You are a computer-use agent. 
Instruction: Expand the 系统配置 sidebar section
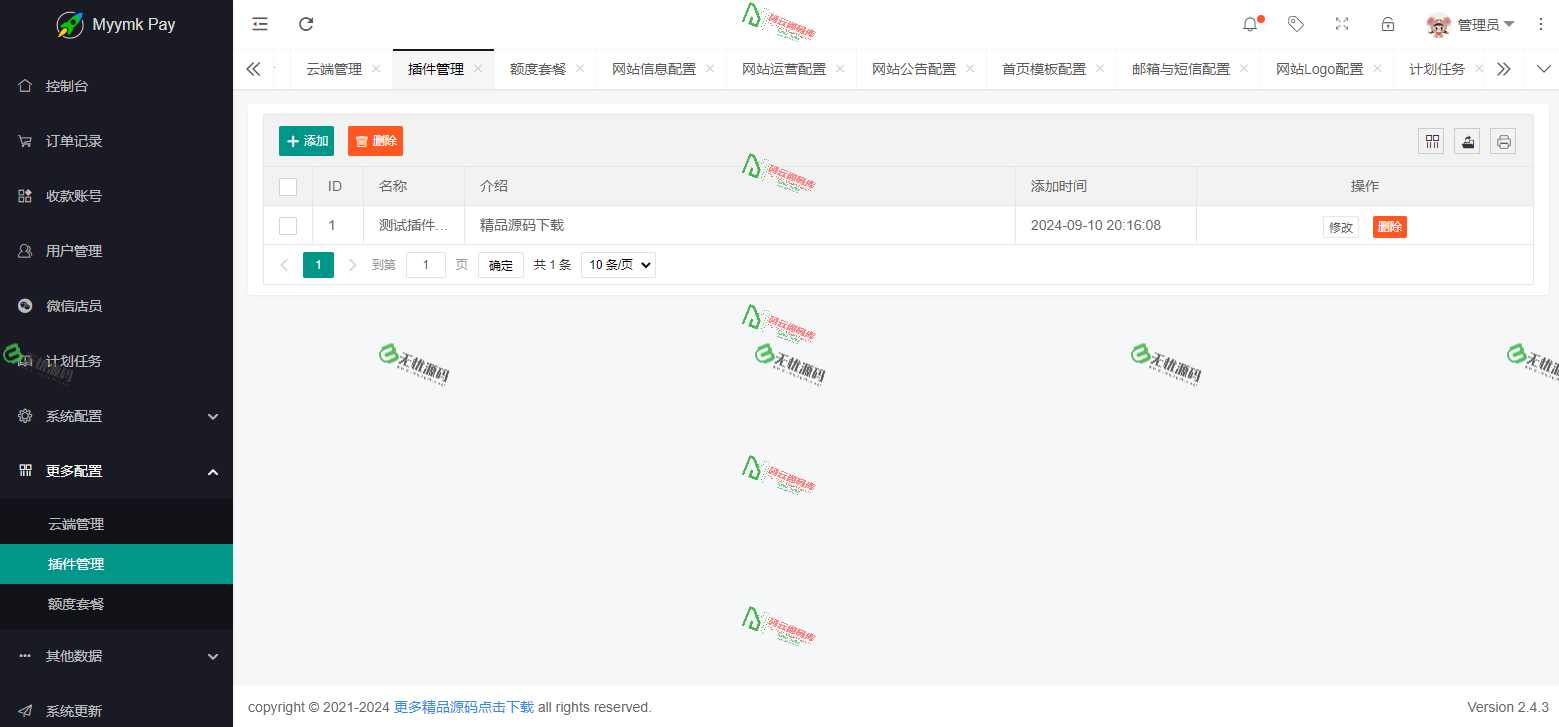[116, 416]
